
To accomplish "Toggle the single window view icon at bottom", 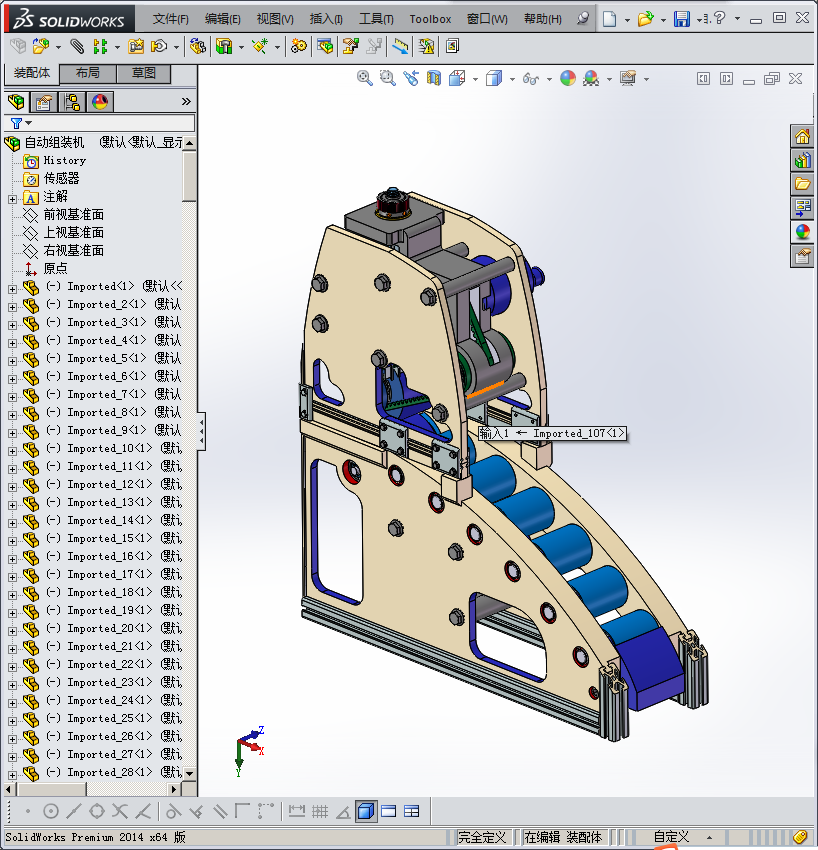I will pyautogui.click(x=389, y=812).
